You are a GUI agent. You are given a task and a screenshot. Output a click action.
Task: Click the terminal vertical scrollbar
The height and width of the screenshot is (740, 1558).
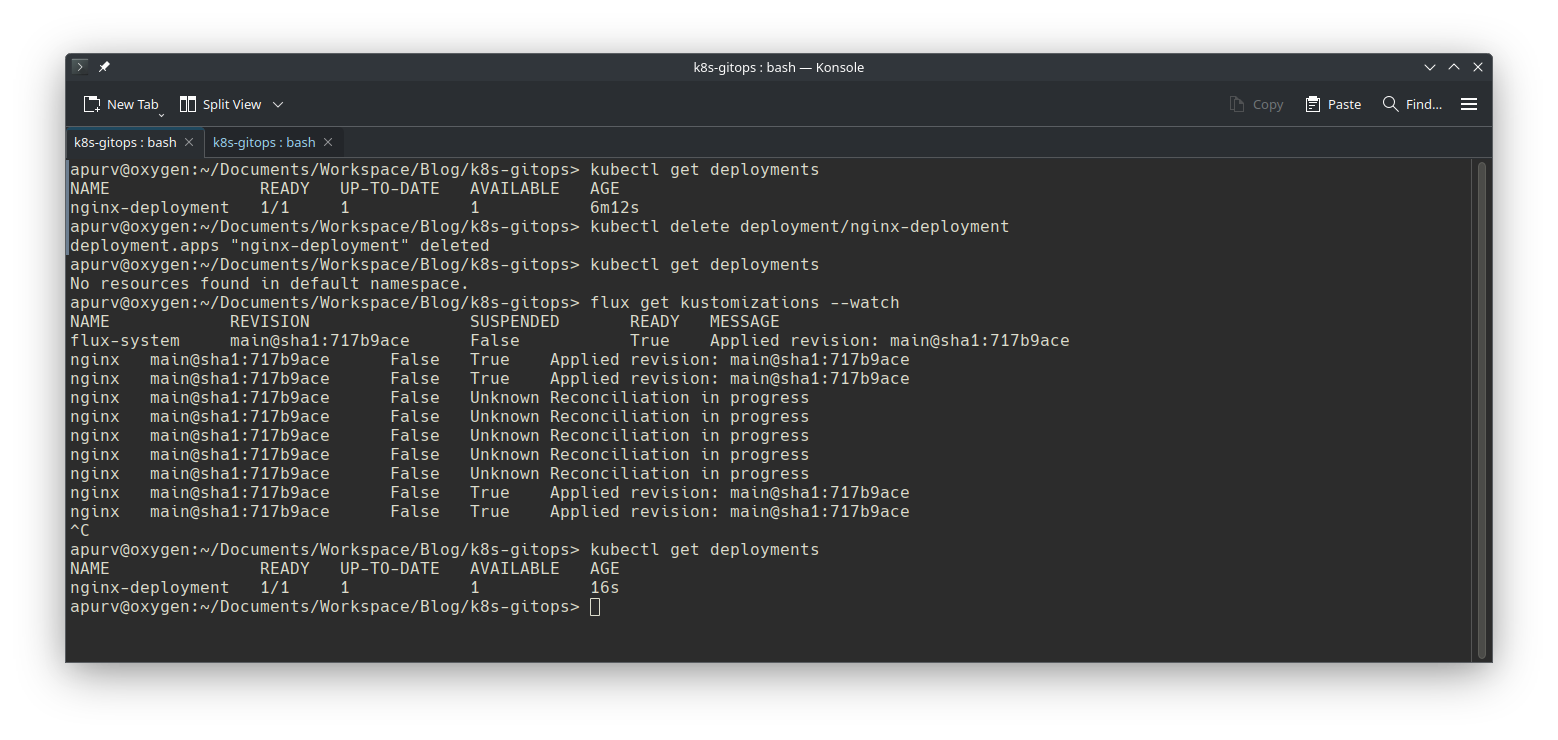pyautogui.click(x=1481, y=409)
